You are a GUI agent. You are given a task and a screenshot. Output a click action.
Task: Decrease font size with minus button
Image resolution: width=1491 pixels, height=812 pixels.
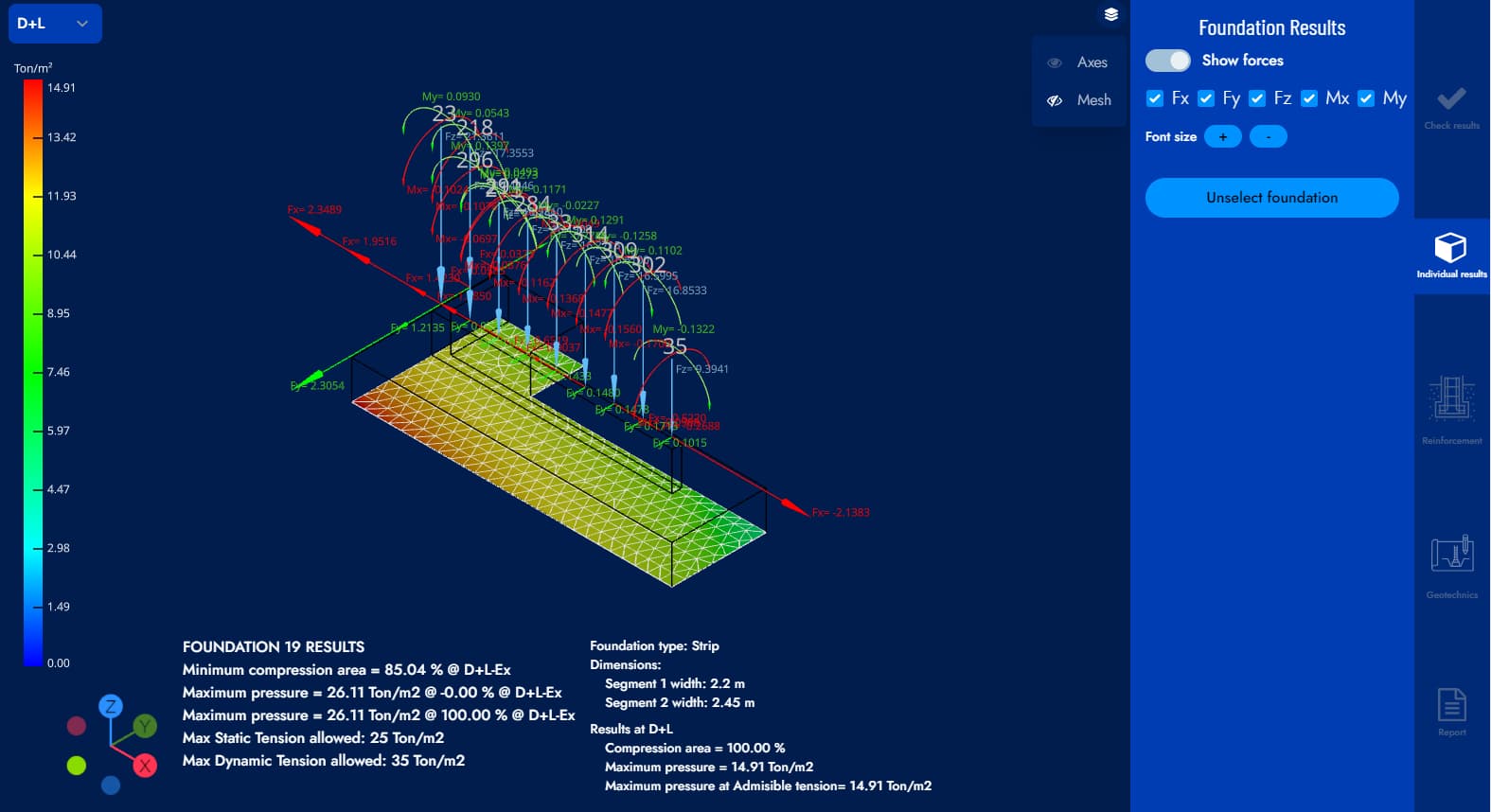(x=1268, y=137)
